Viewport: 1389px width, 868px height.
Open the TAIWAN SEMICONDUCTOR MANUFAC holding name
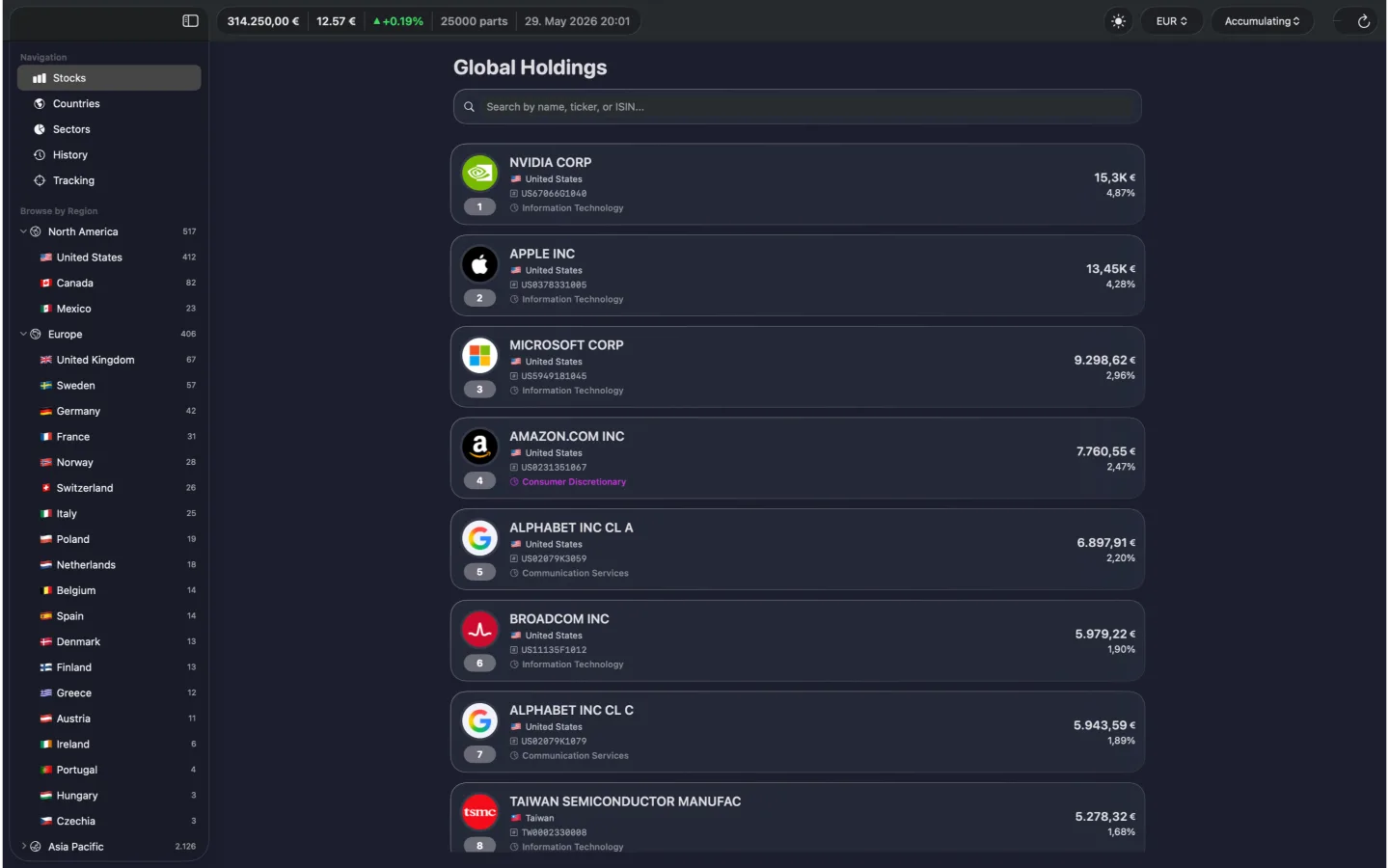coord(625,801)
